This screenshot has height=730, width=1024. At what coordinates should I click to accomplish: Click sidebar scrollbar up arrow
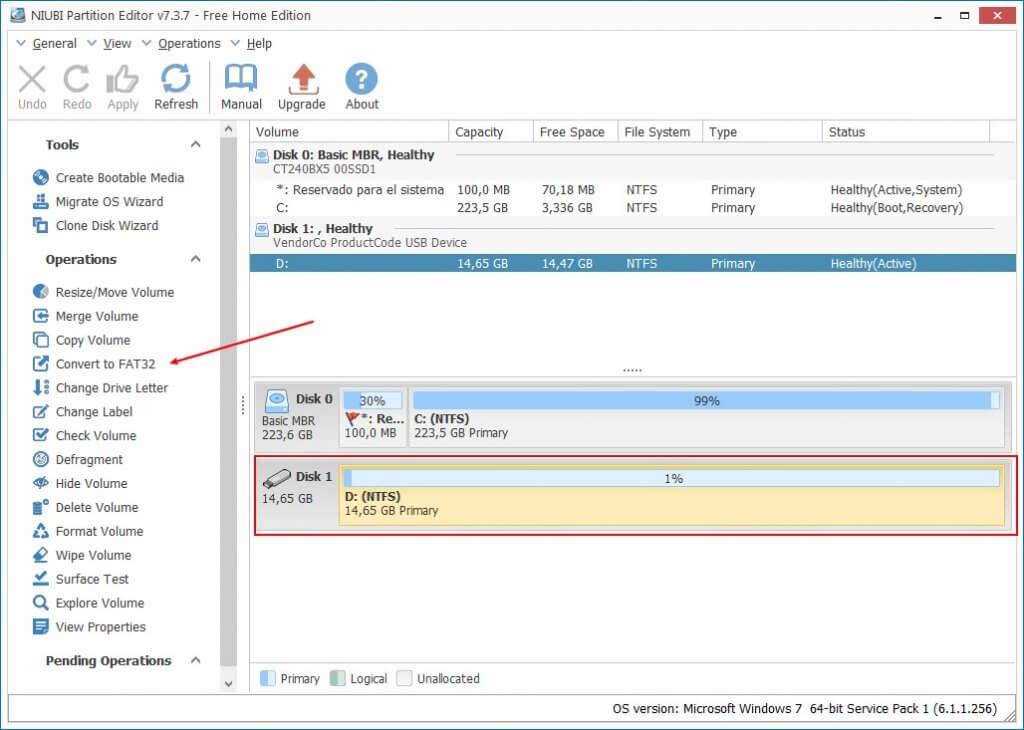coord(228,129)
